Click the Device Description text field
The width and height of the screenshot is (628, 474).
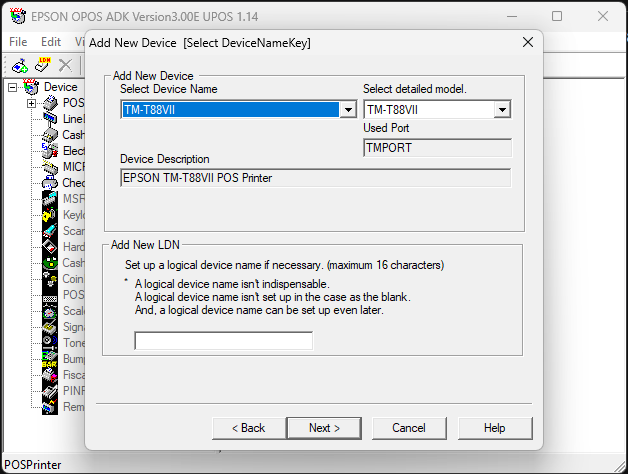click(316, 178)
